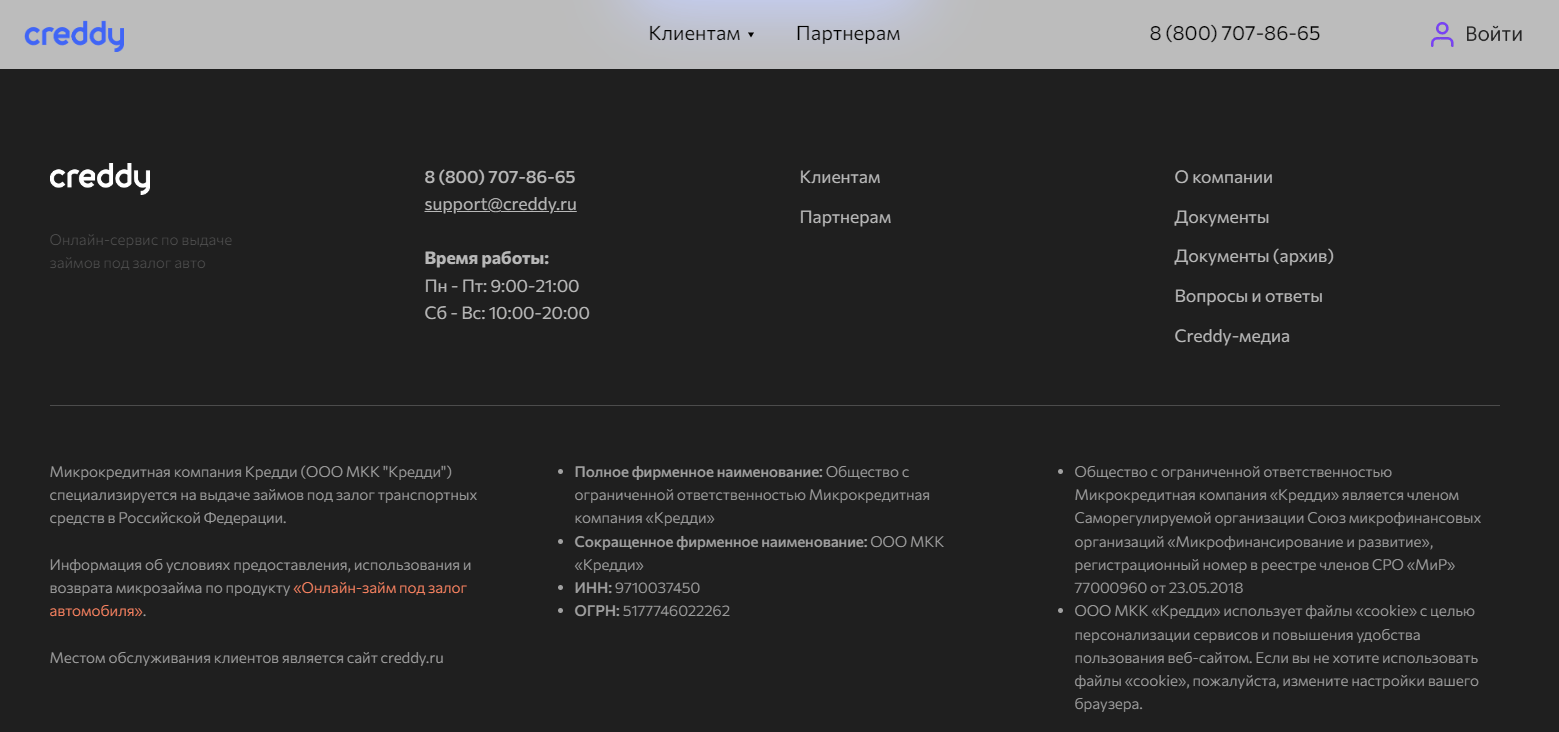Expand the Клиентам dropdown arrow in header
The image size is (1559, 732).
751,35
